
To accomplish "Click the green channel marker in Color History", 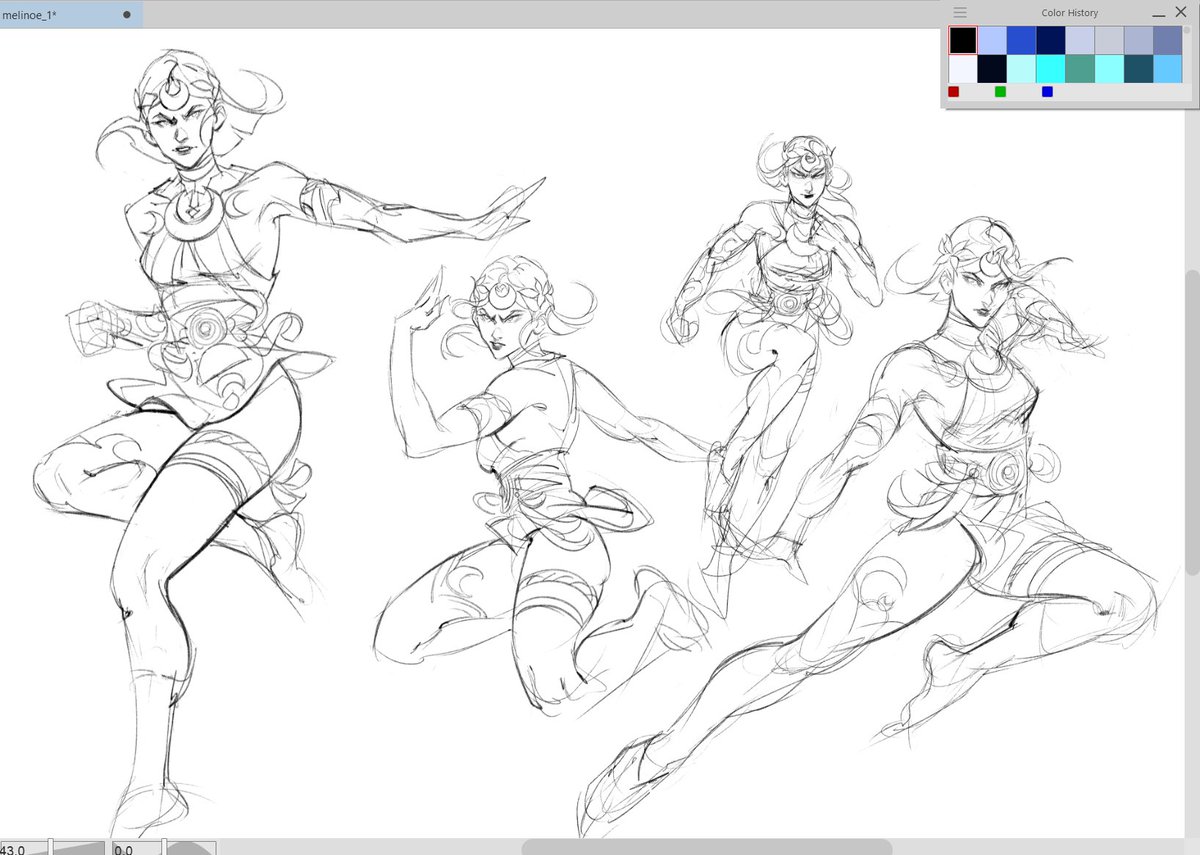I will pos(1000,92).
